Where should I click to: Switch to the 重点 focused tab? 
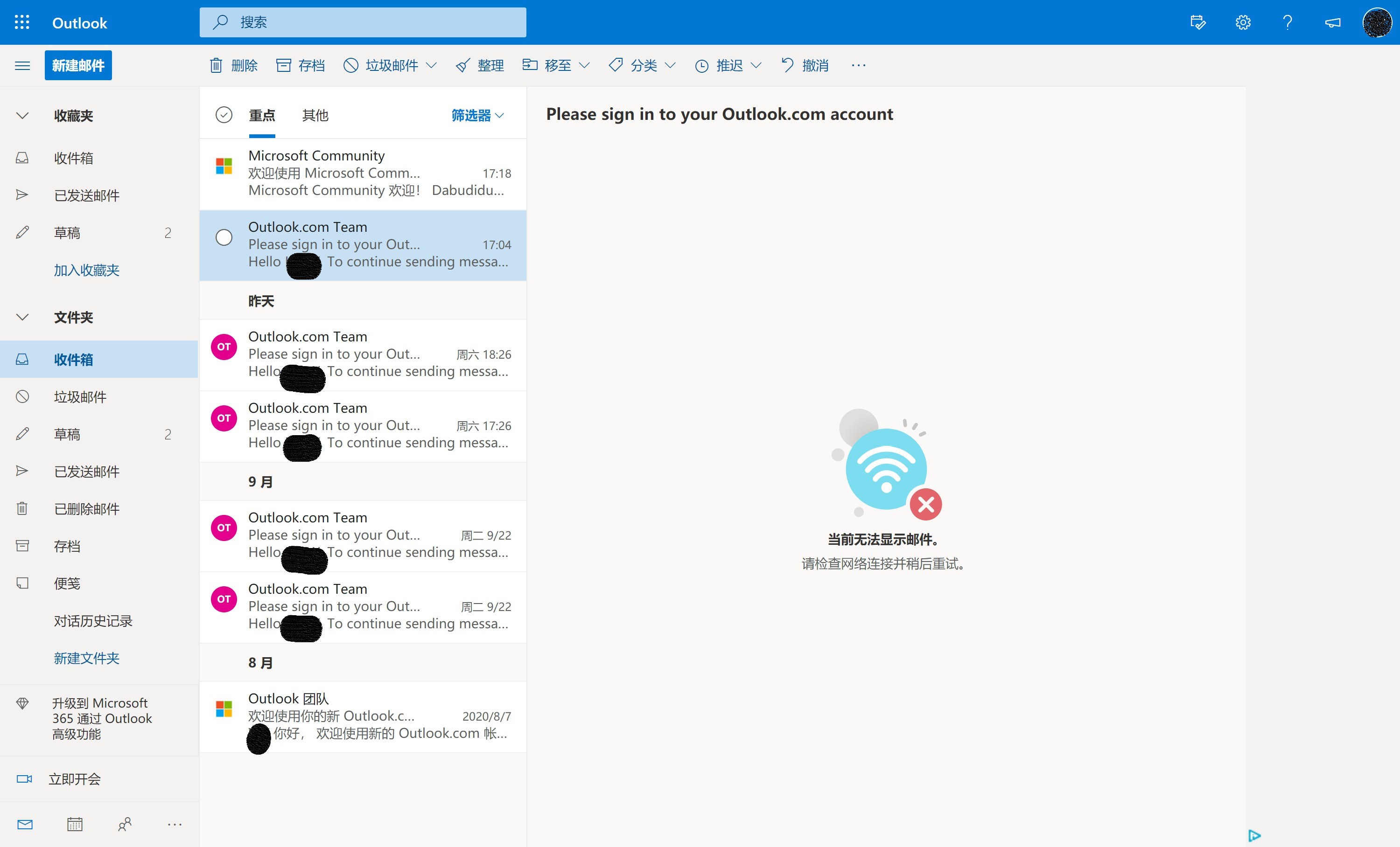(x=262, y=115)
